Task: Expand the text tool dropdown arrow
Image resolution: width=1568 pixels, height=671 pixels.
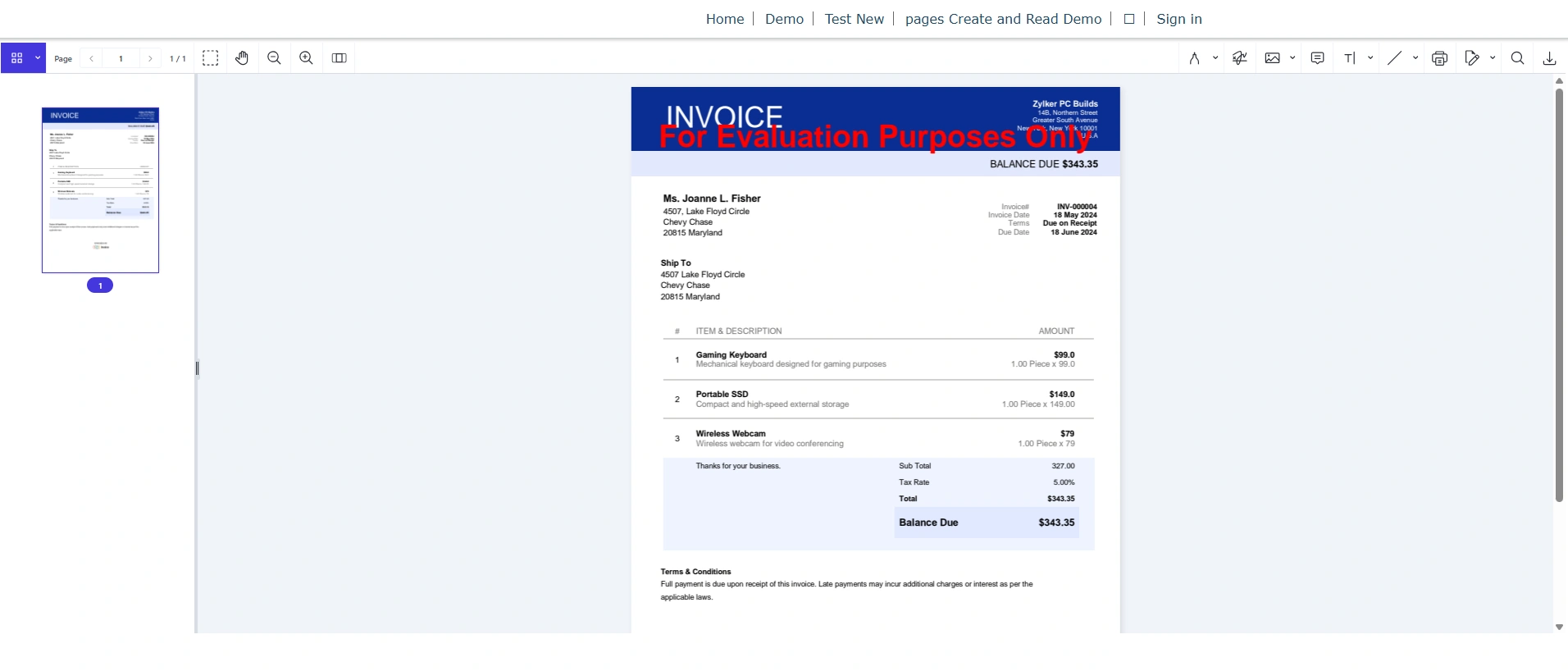Action: point(1370,58)
